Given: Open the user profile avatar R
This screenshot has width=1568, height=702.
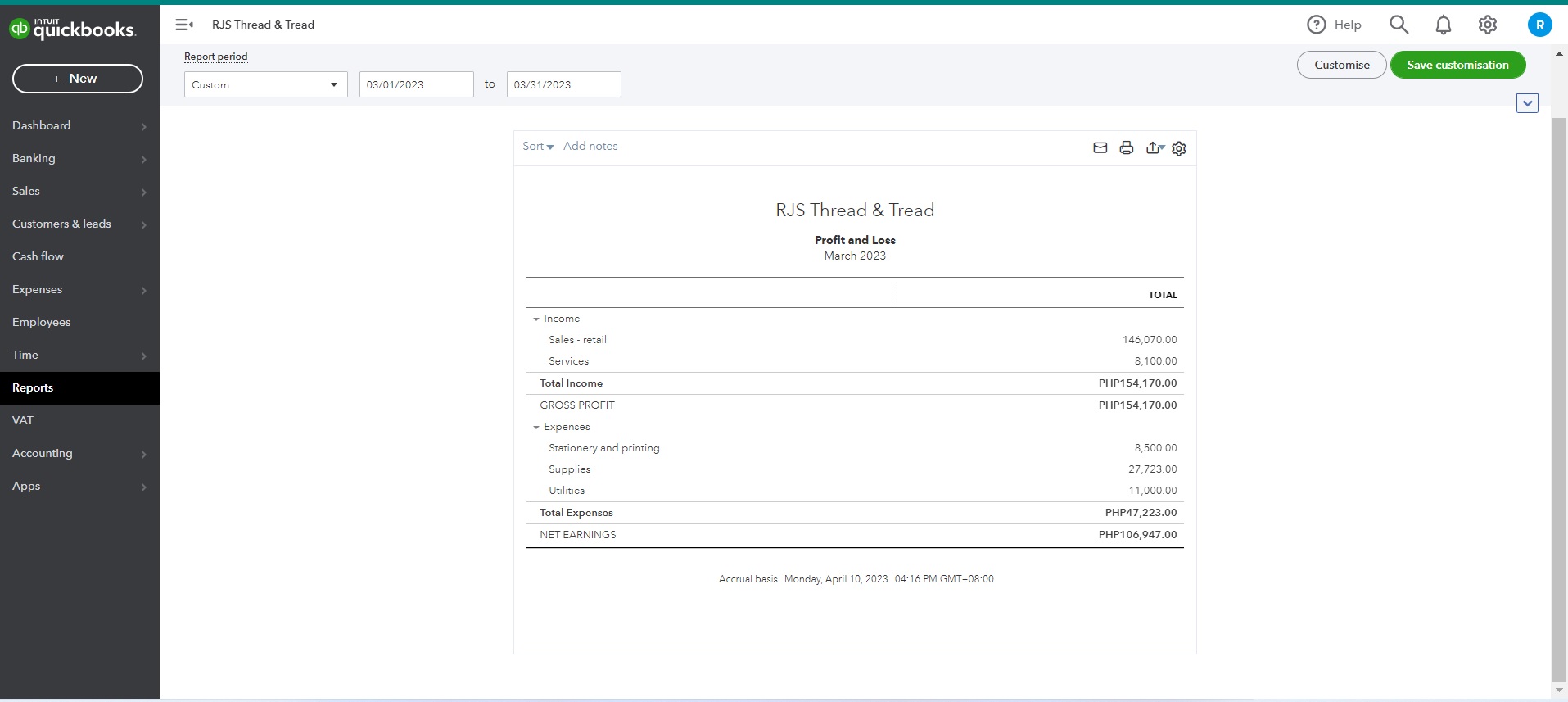Looking at the screenshot, I should 1539,25.
